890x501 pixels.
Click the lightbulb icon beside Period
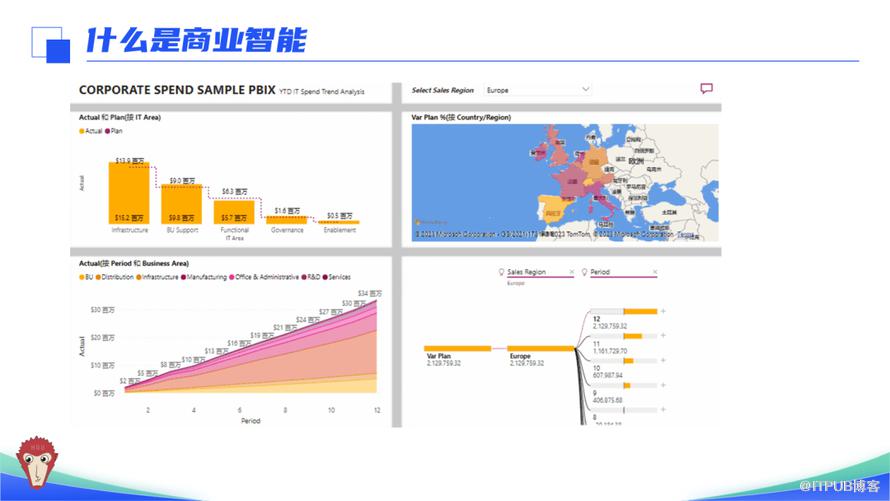pyautogui.click(x=584, y=272)
